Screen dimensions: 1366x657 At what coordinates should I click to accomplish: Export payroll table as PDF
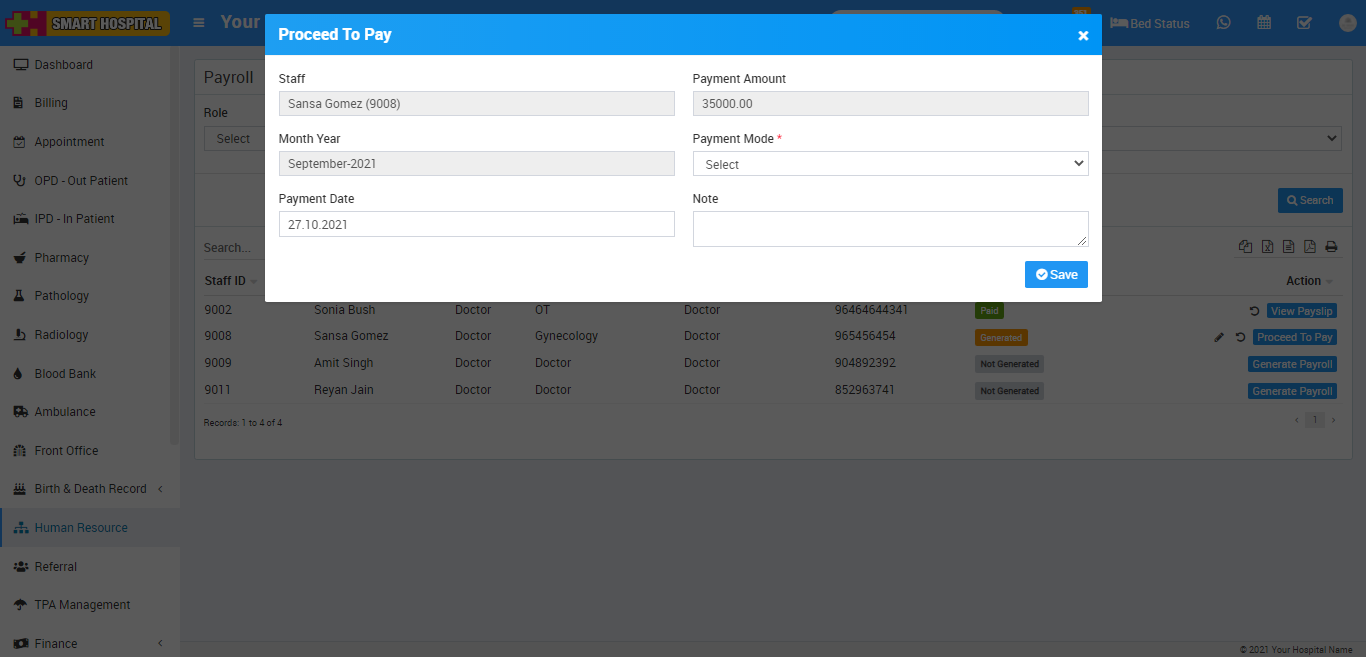(1309, 247)
